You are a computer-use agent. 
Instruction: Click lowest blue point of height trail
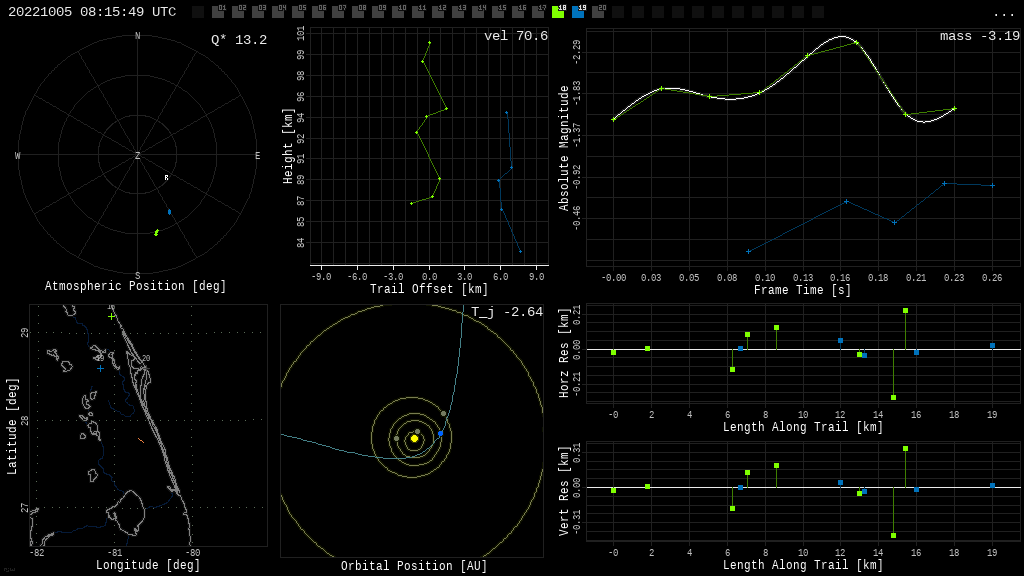coord(520,251)
